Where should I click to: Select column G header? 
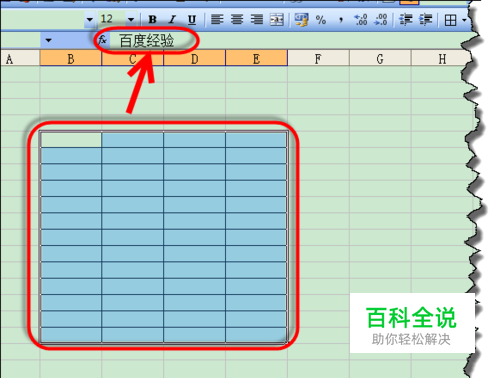coord(380,58)
